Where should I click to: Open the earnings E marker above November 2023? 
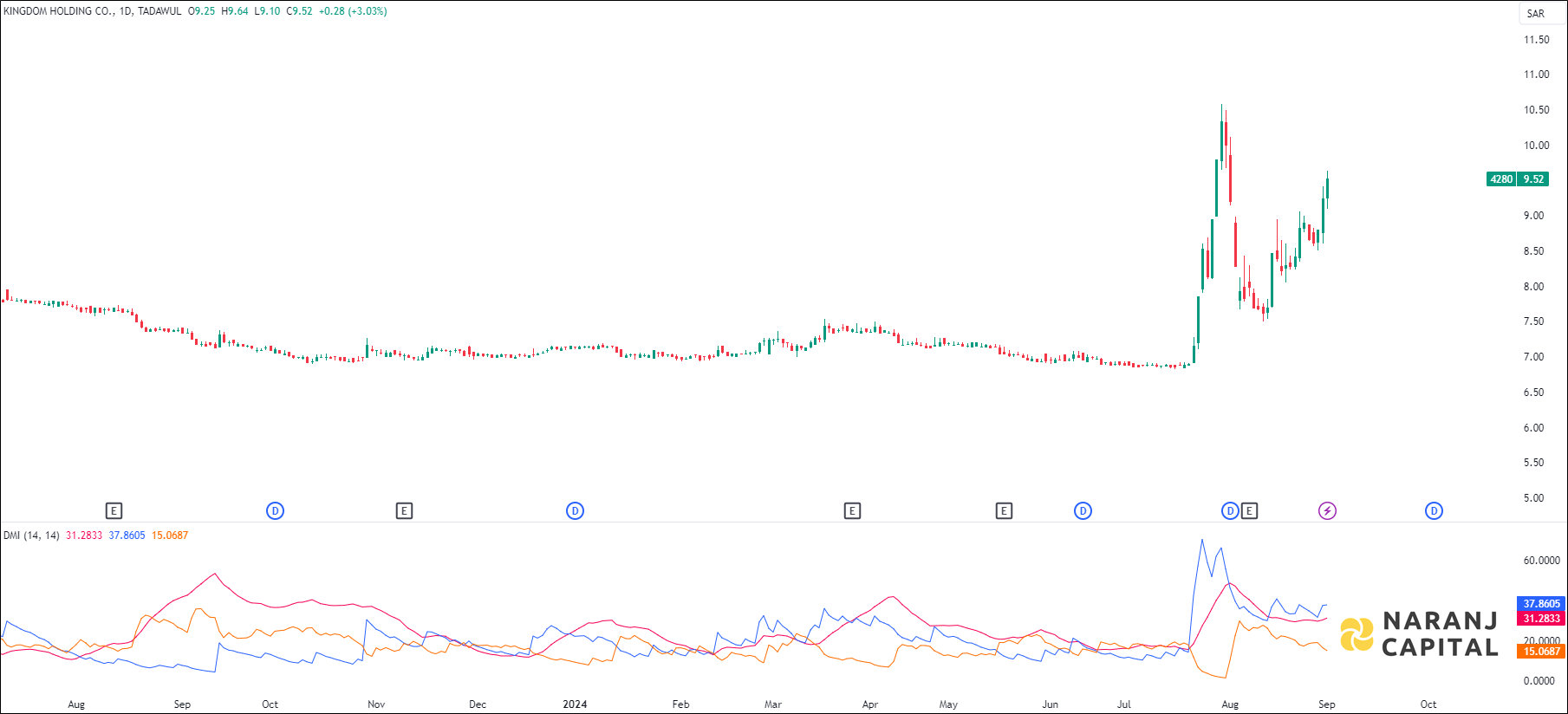[404, 511]
